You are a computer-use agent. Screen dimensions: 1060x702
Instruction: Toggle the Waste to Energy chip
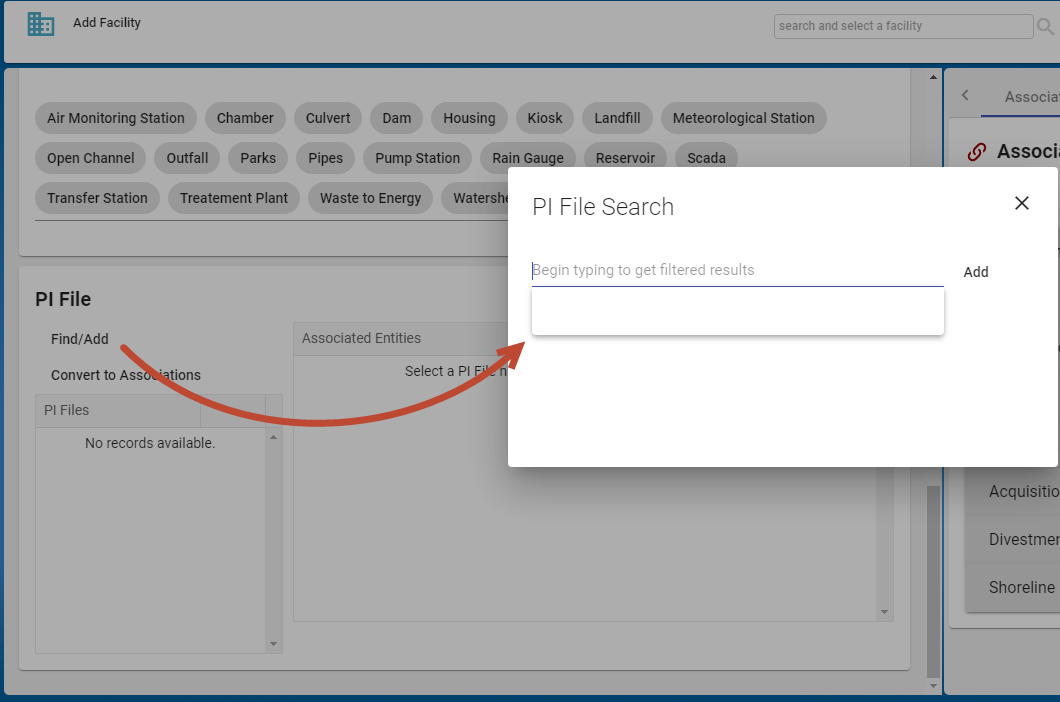coord(370,198)
